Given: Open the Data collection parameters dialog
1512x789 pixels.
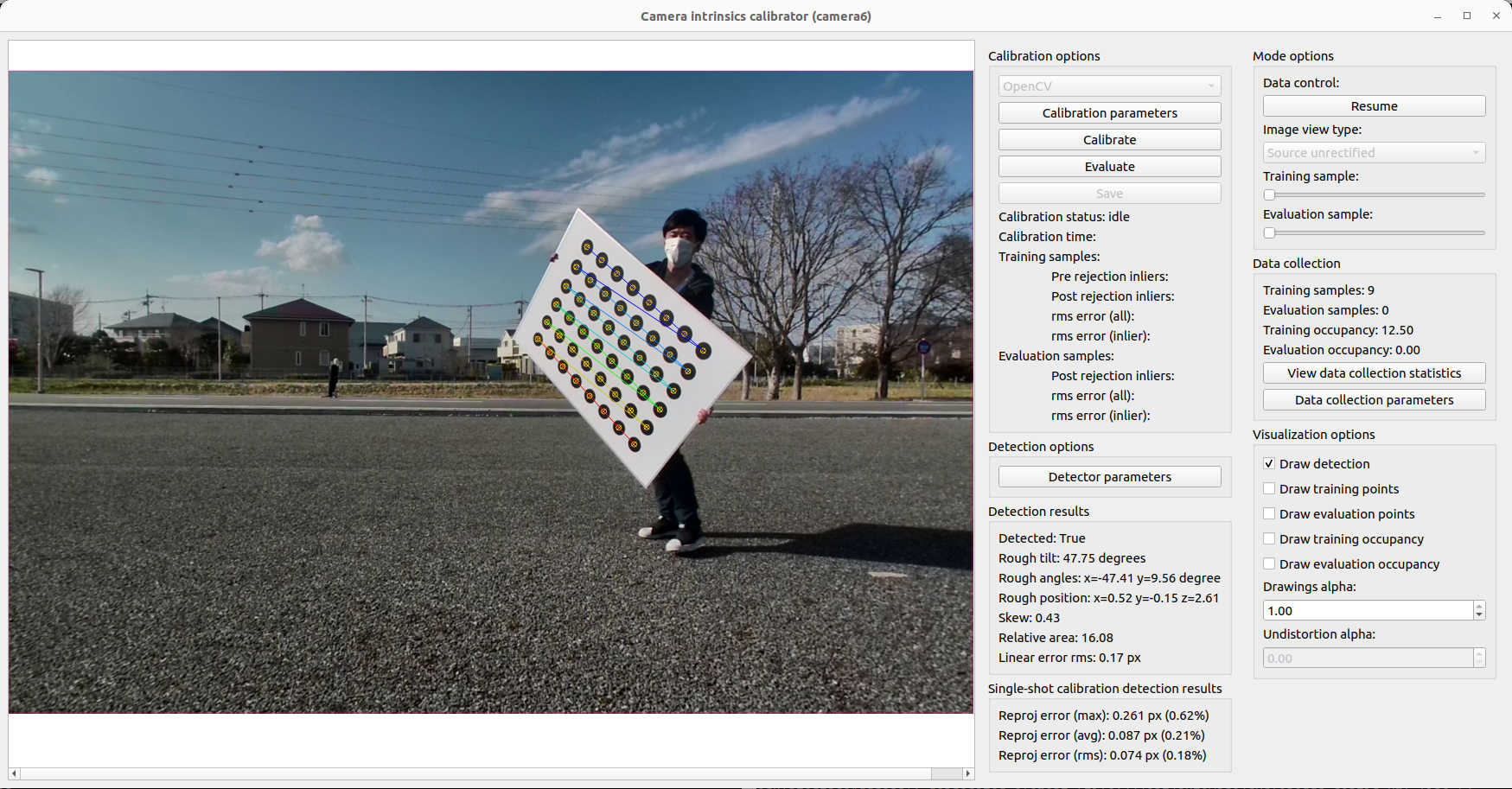Looking at the screenshot, I should coord(1373,399).
